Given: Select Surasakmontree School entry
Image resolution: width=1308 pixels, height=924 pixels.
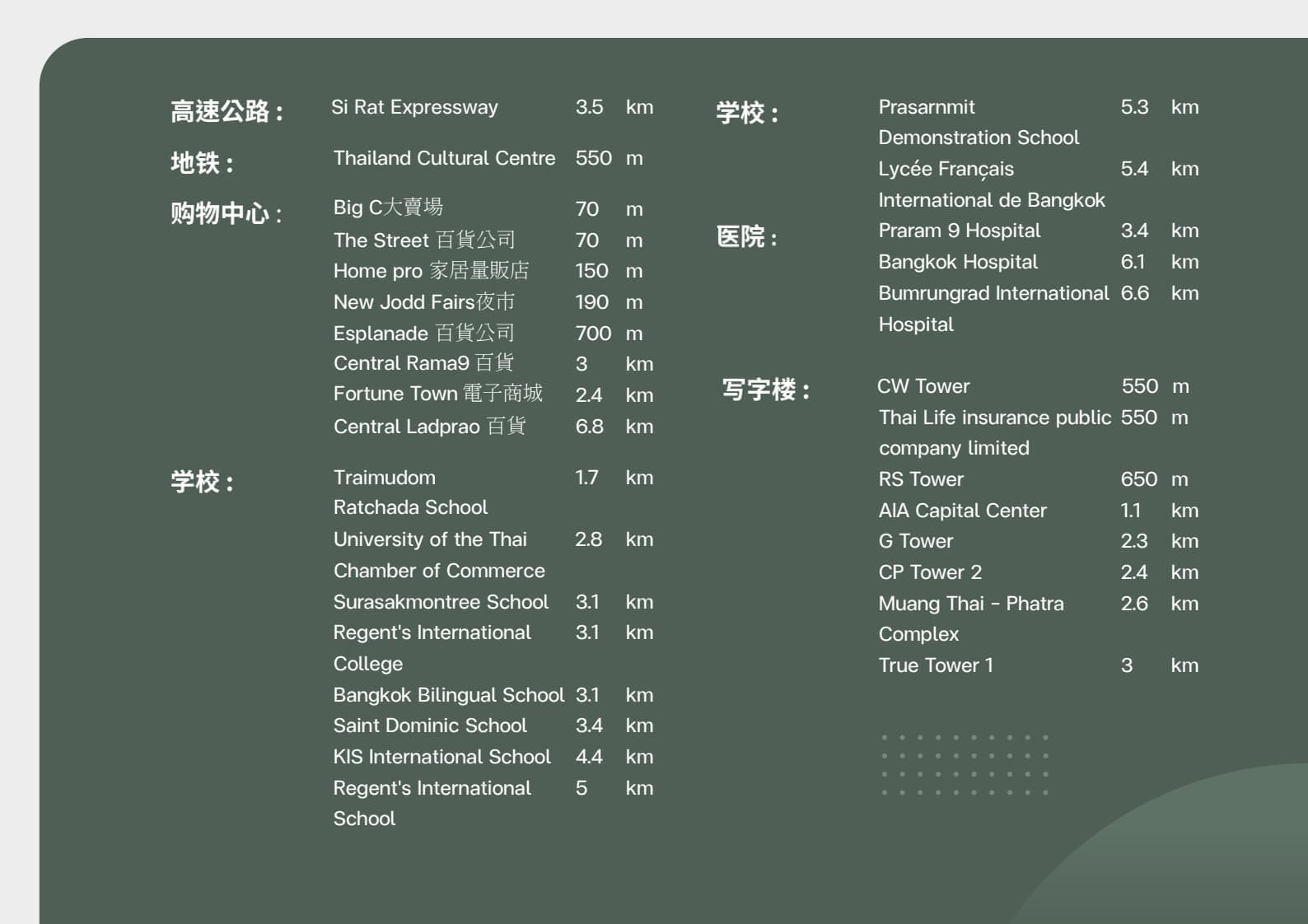Looking at the screenshot, I should (x=441, y=602).
